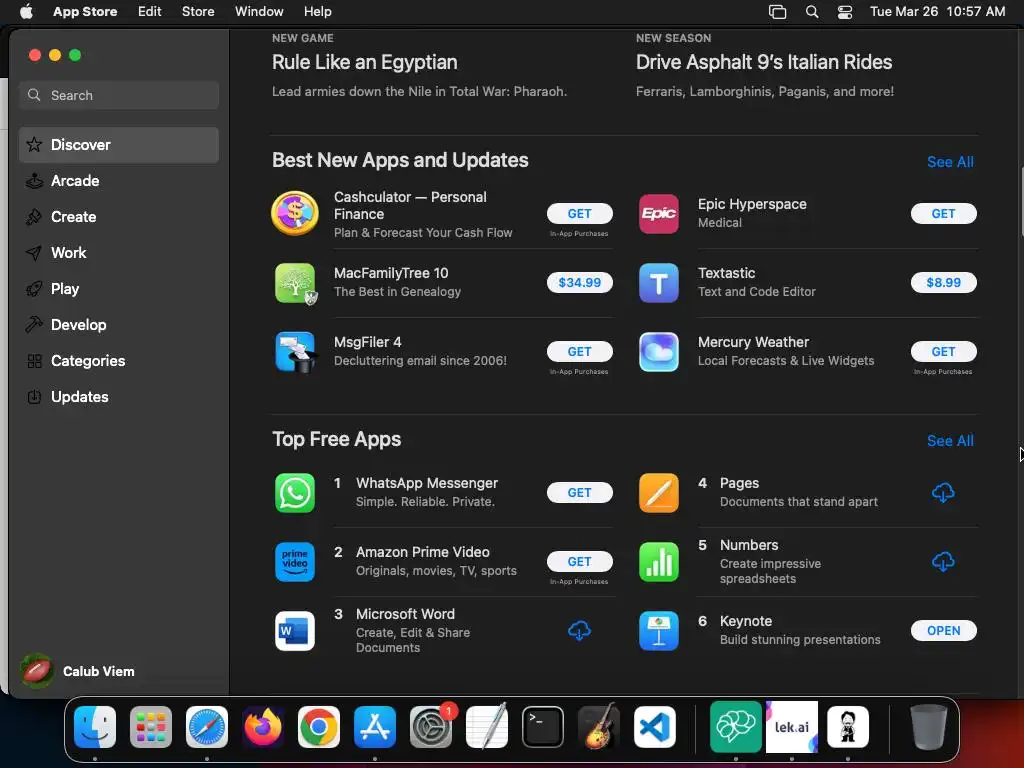The height and width of the screenshot is (768, 1024).
Task: Open the Numbers app icon
Action: pos(658,562)
